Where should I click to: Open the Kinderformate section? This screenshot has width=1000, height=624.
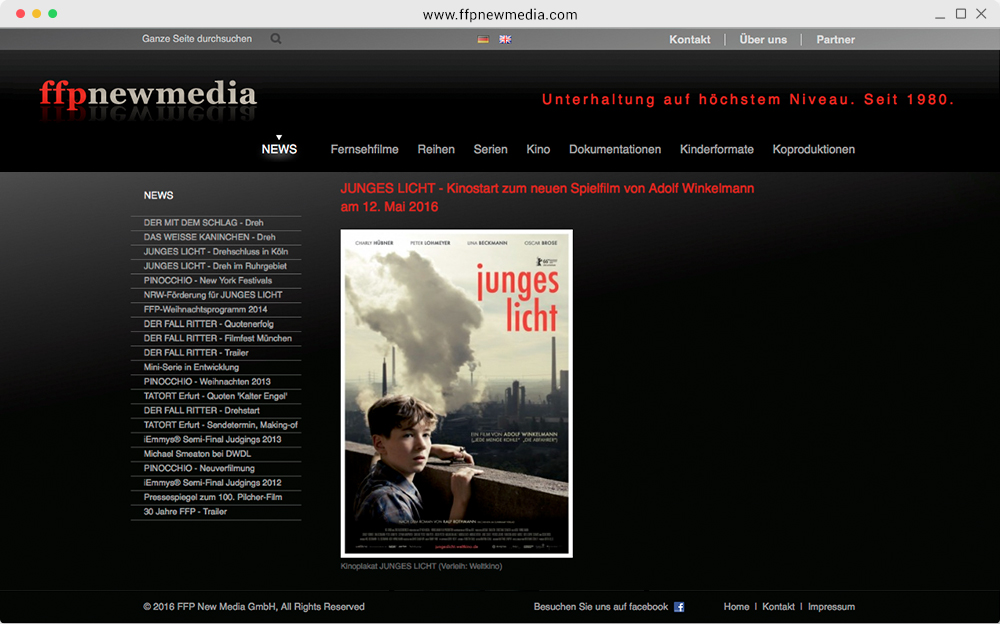click(x=717, y=149)
